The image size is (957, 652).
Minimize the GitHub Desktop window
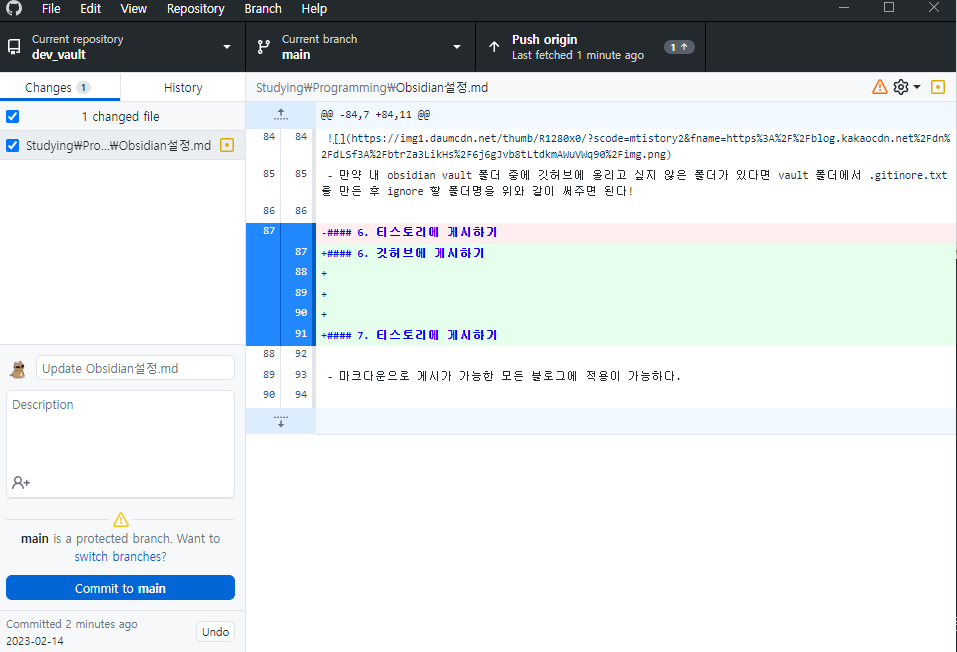pyautogui.click(x=844, y=8)
